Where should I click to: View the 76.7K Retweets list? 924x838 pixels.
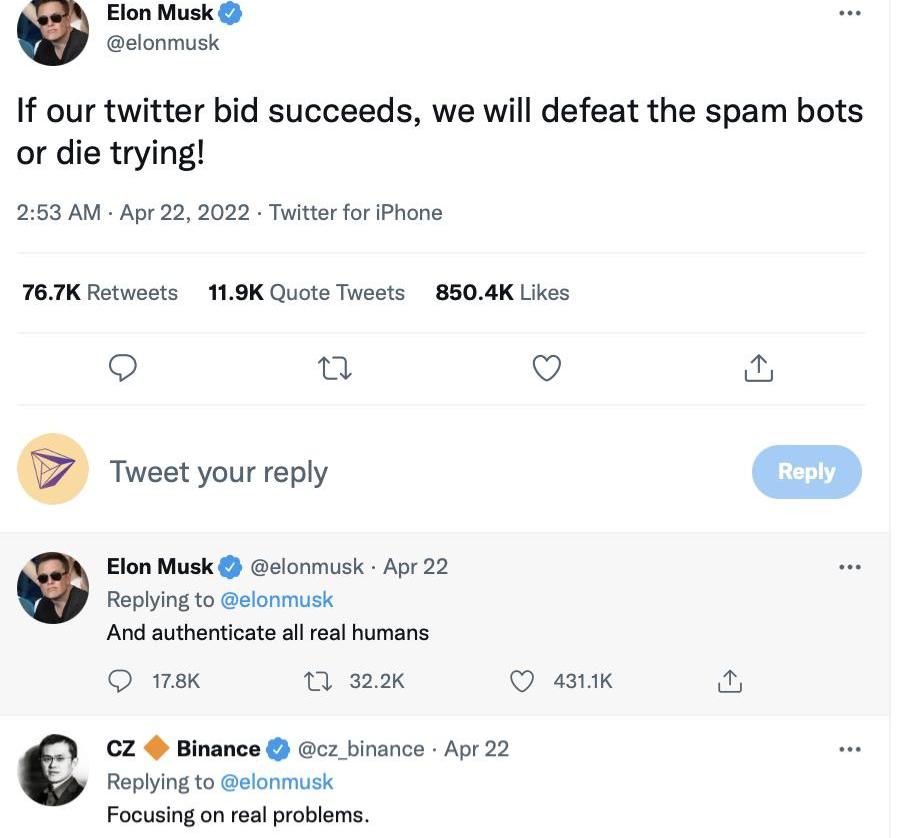pos(100,293)
